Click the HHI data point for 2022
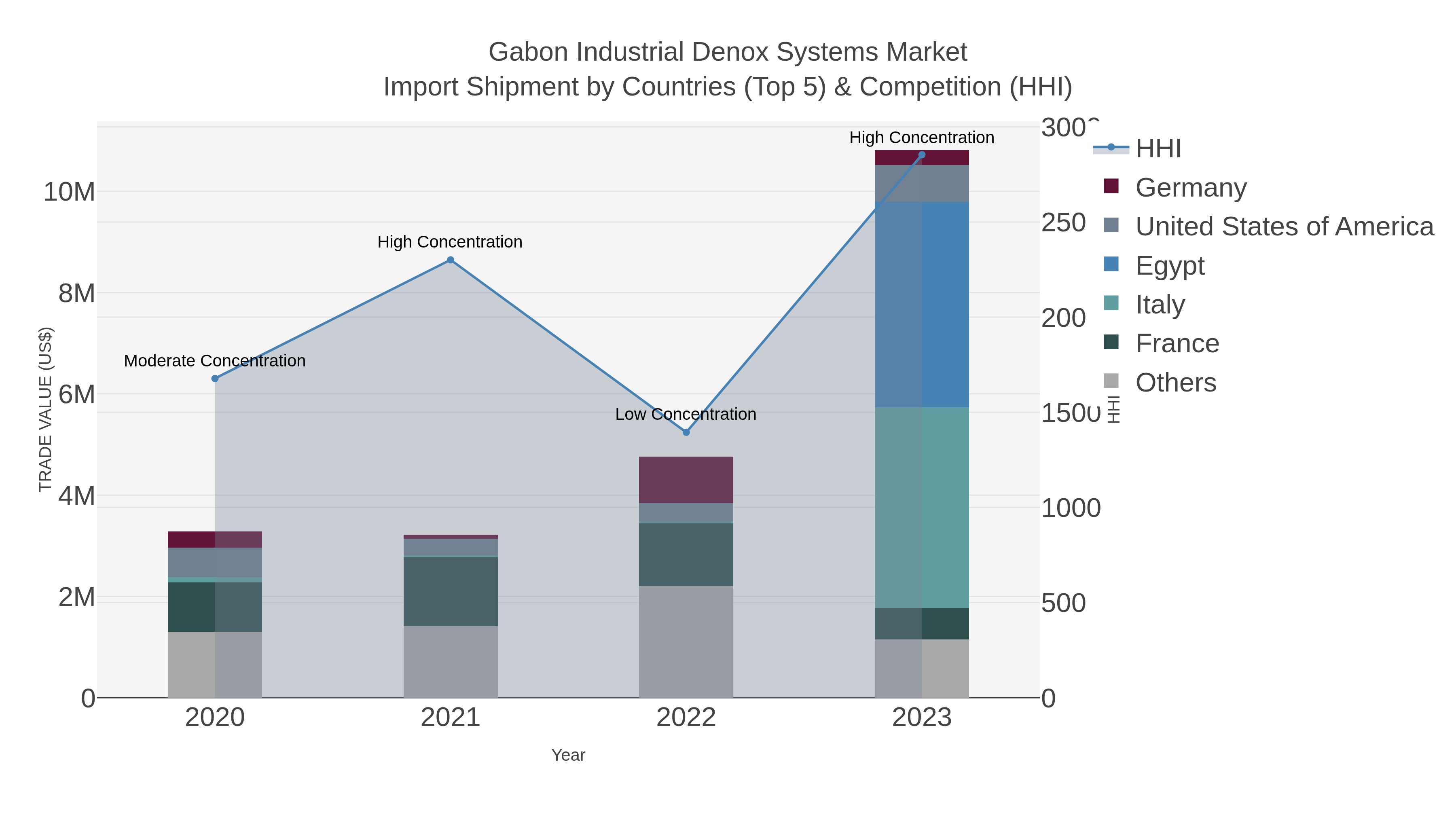The image size is (1456, 819). (686, 432)
